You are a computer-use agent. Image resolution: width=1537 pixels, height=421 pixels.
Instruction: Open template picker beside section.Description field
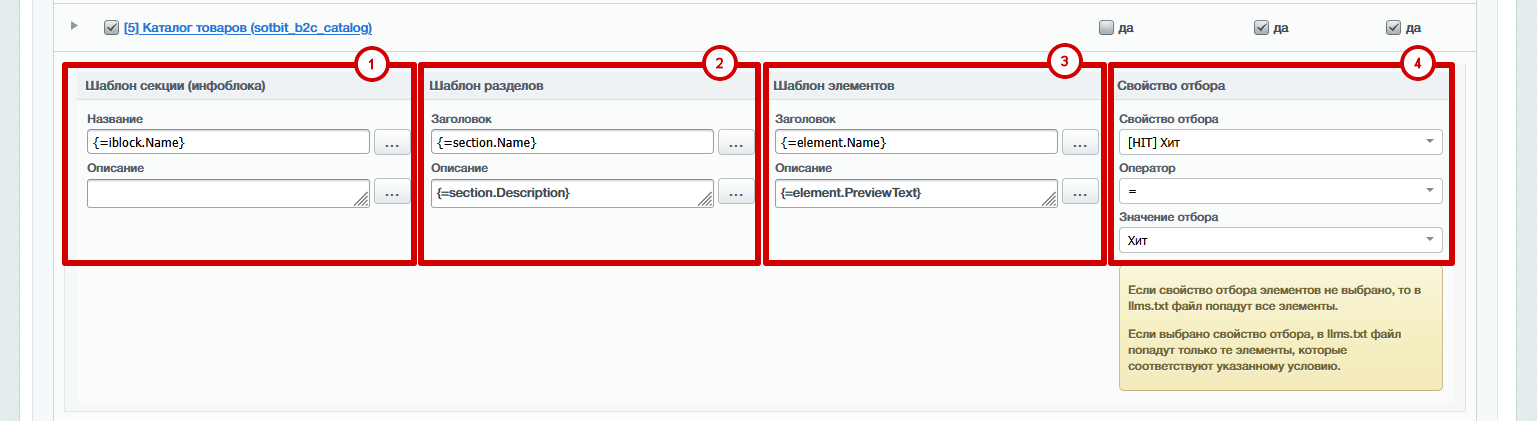click(736, 192)
